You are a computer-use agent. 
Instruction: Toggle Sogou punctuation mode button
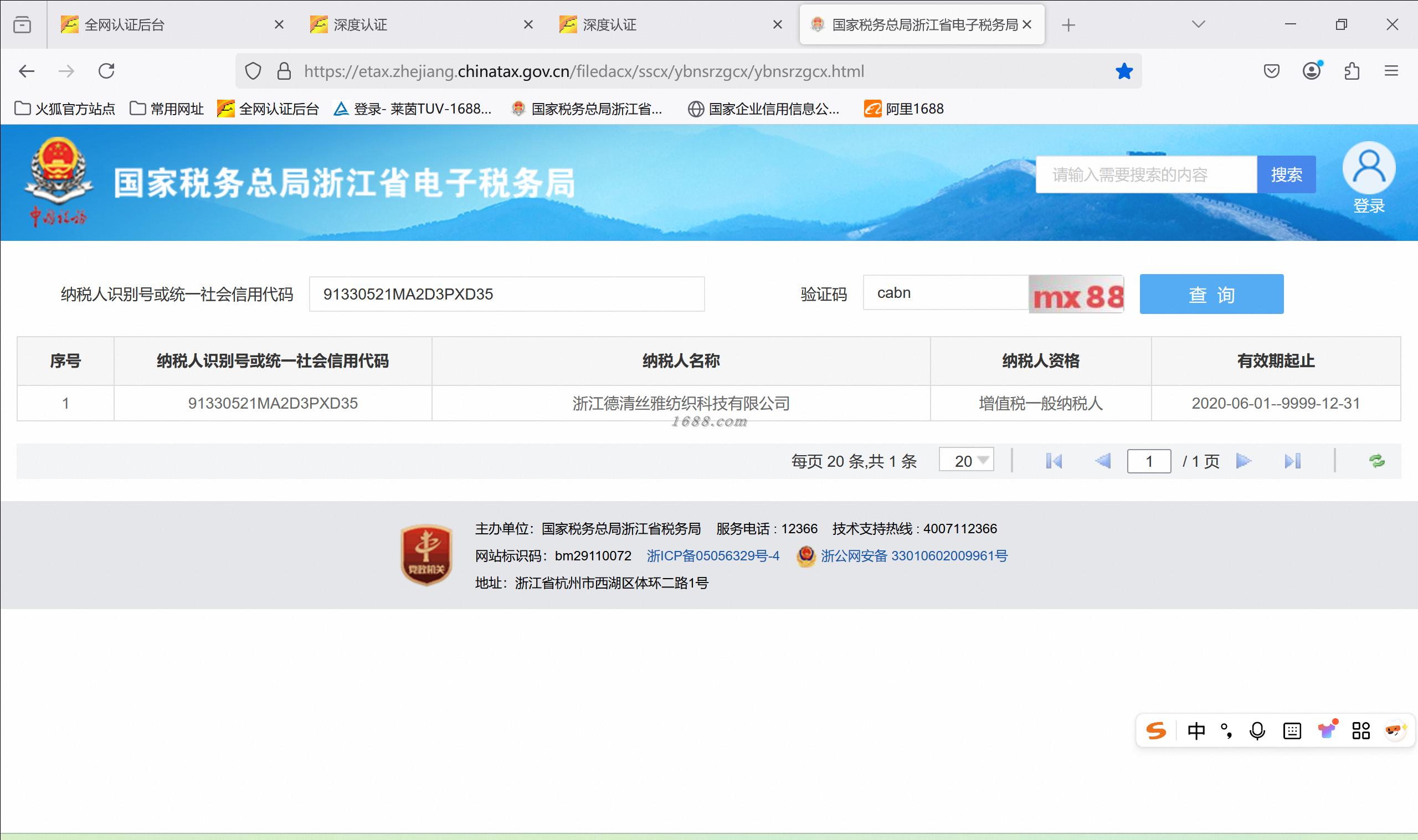click(x=1226, y=731)
